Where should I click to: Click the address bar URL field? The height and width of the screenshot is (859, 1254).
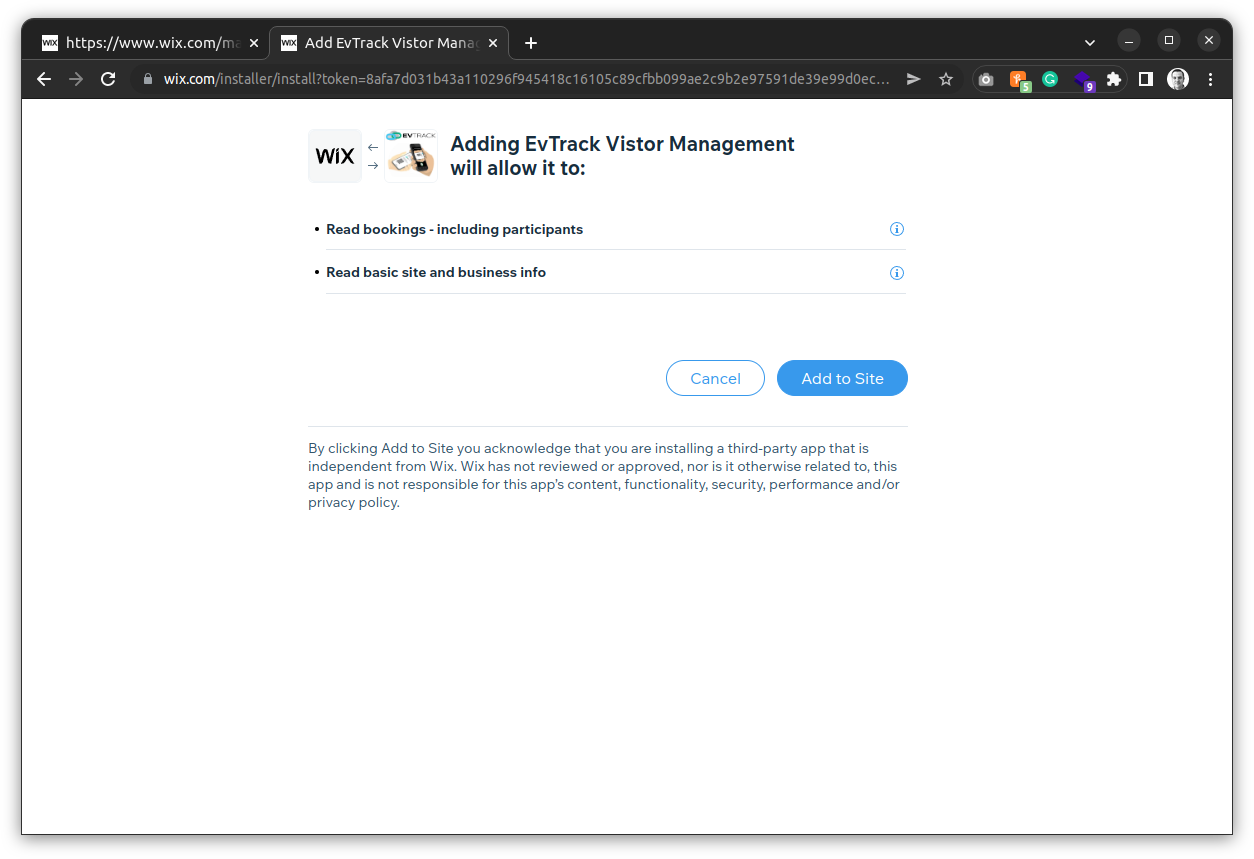526,79
